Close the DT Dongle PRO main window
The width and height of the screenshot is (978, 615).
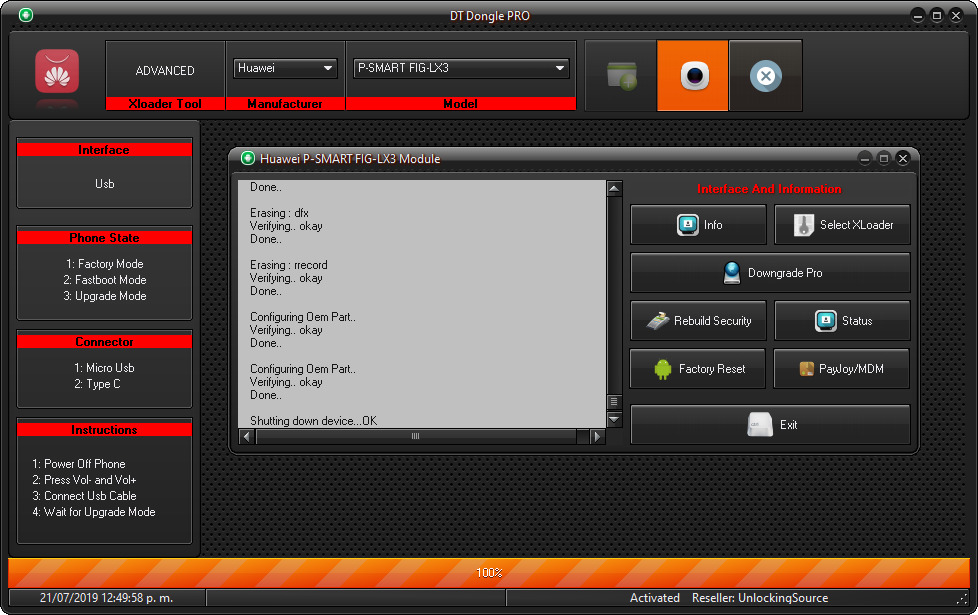pyautogui.click(x=956, y=16)
